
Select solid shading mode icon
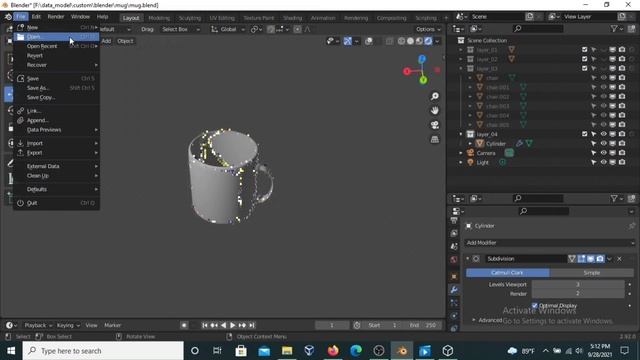coord(410,41)
